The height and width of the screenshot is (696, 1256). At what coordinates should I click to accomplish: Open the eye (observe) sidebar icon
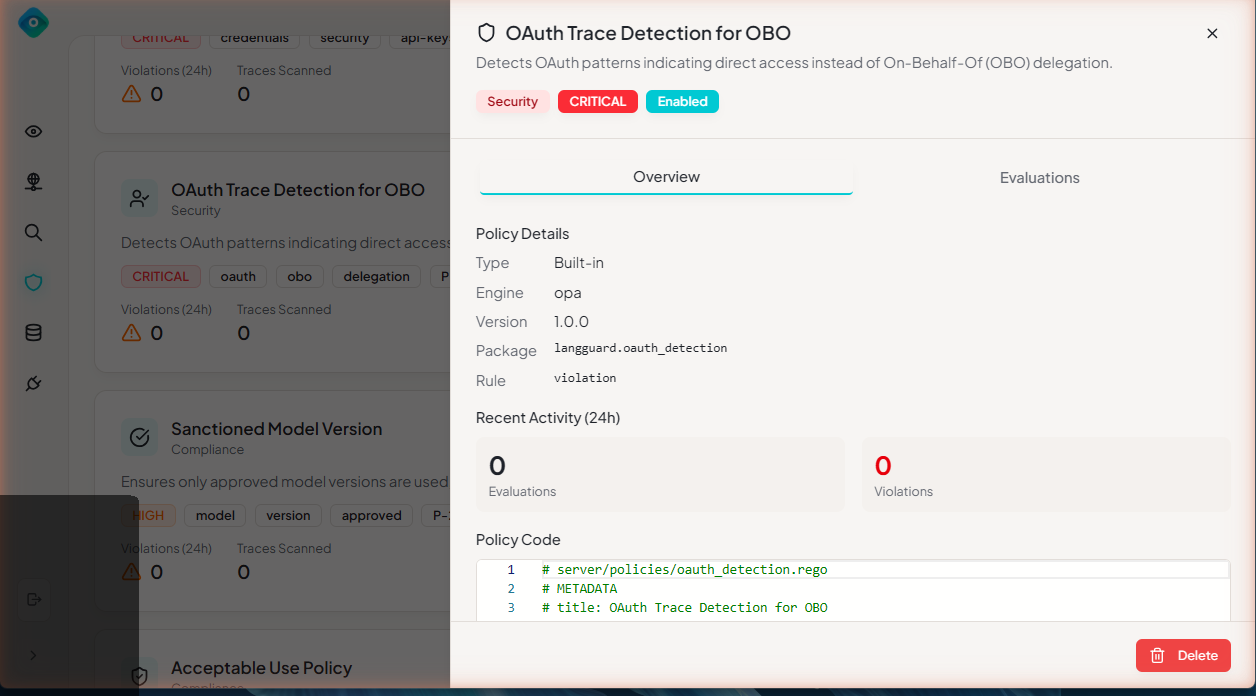pyautogui.click(x=34, y=132)
